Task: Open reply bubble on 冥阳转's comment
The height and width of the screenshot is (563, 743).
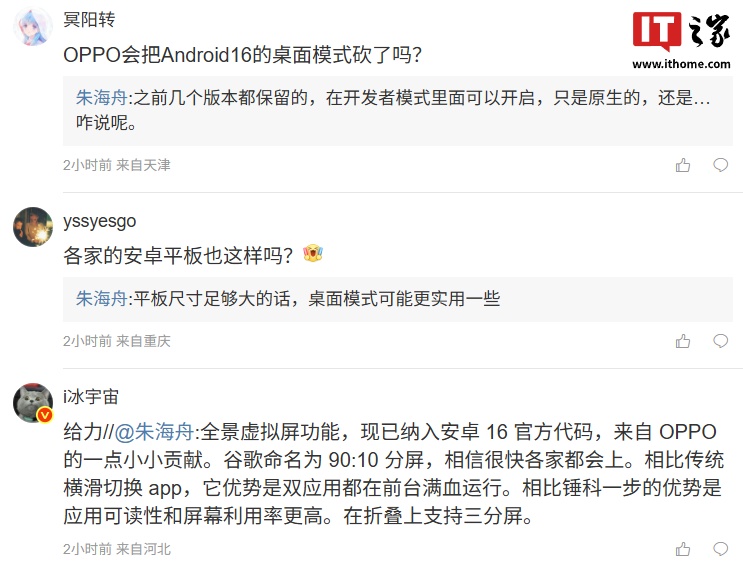Action: click(720, 165)
